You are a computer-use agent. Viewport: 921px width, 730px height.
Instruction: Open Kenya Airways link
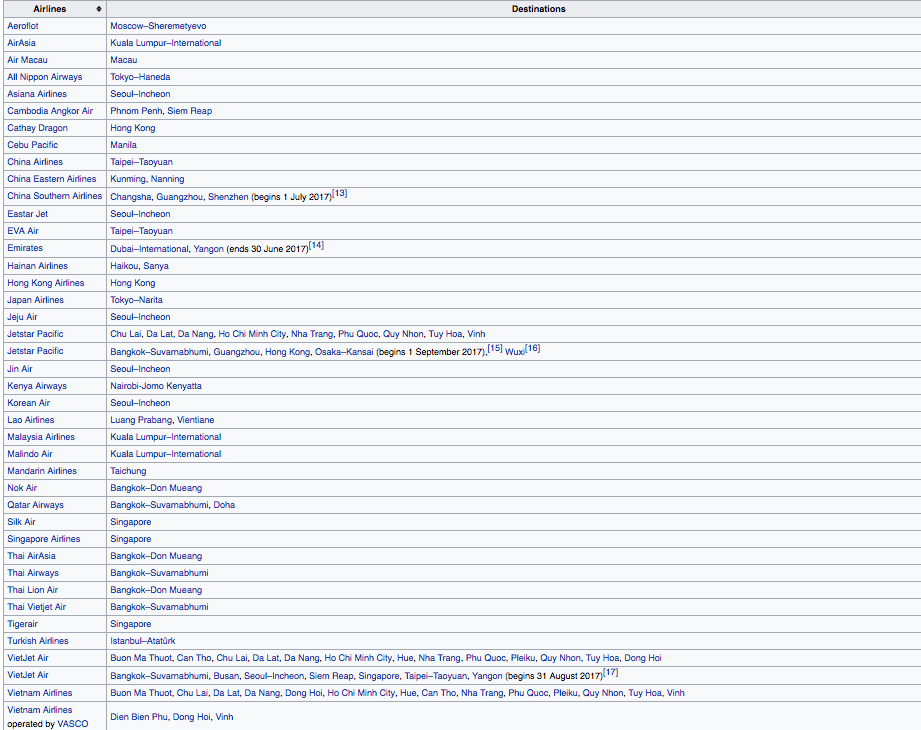click(37, 386)
